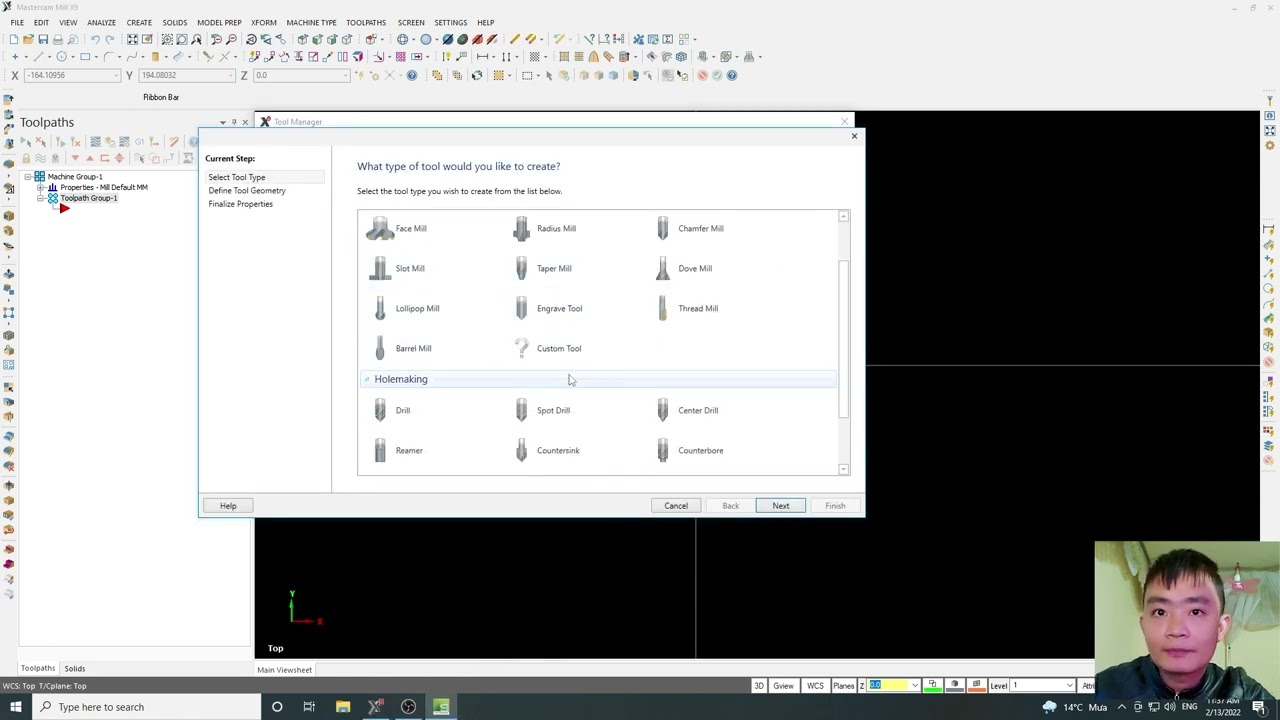Image resolution: width=1280 pixels, height=720 pixels.
Task: Collapse the Holemaking section
Action: pos(366,379)
